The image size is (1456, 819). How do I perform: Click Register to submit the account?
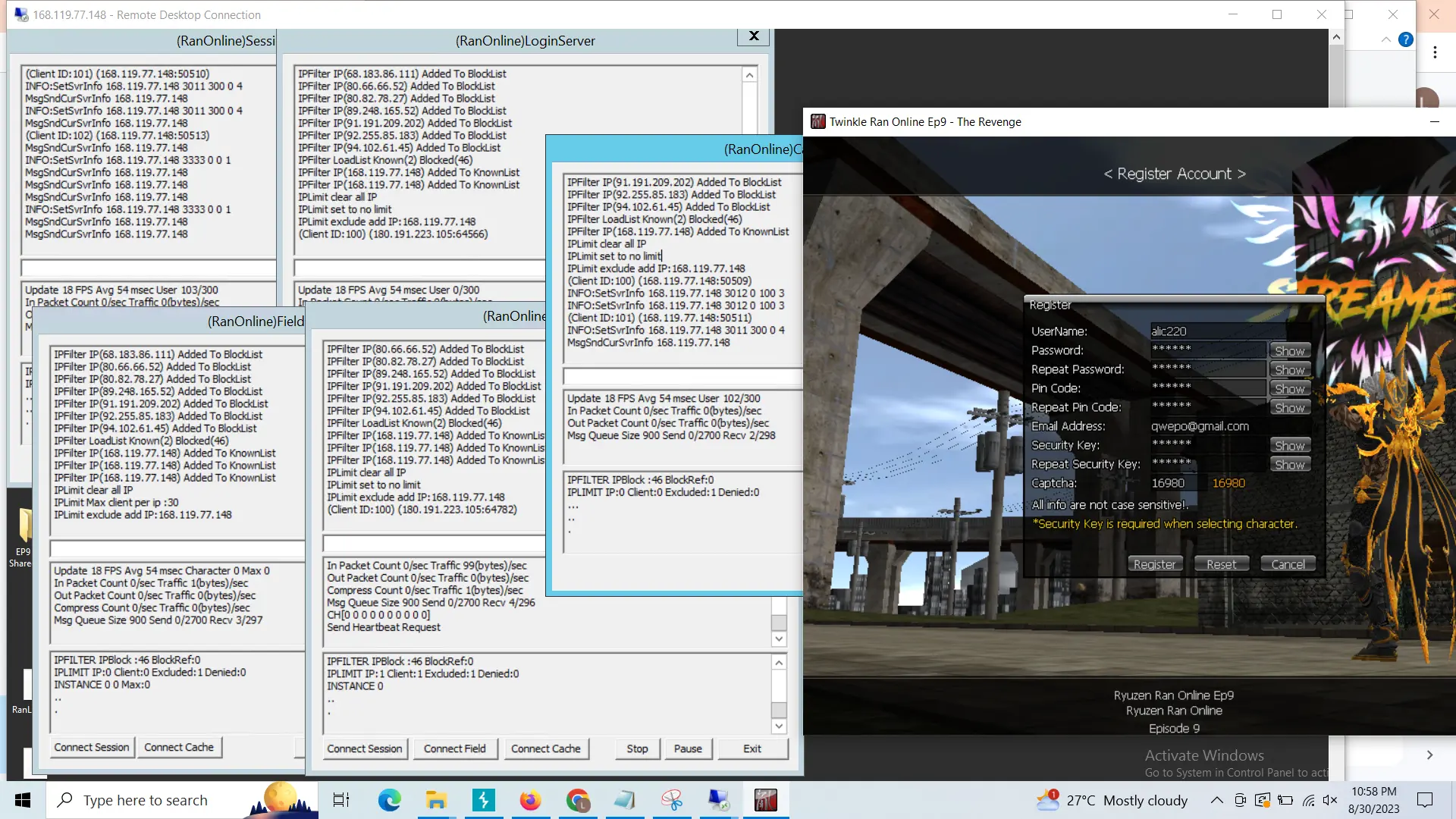[x=1154, y=563]
